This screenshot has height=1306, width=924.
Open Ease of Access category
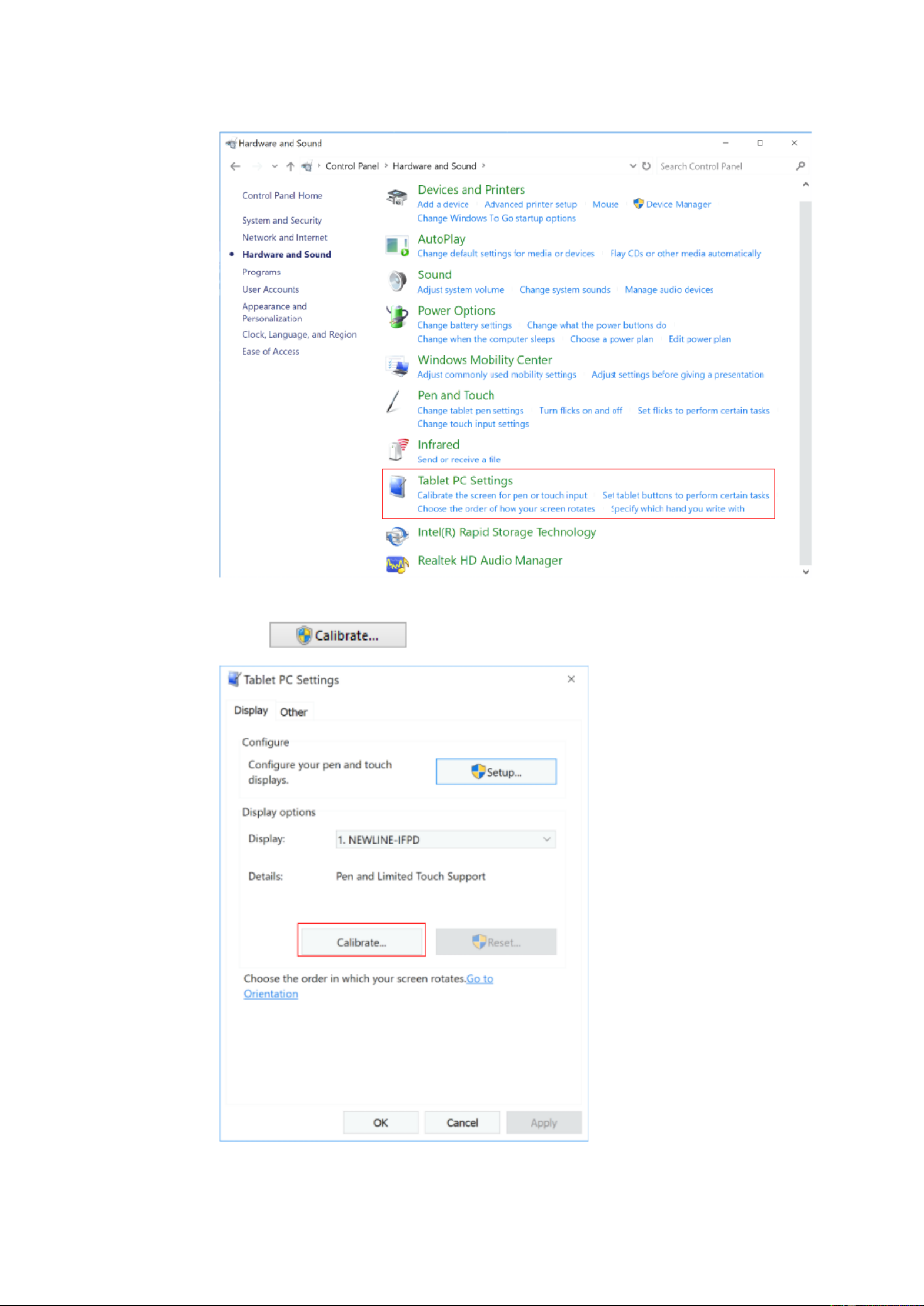[x=271, y=351]
